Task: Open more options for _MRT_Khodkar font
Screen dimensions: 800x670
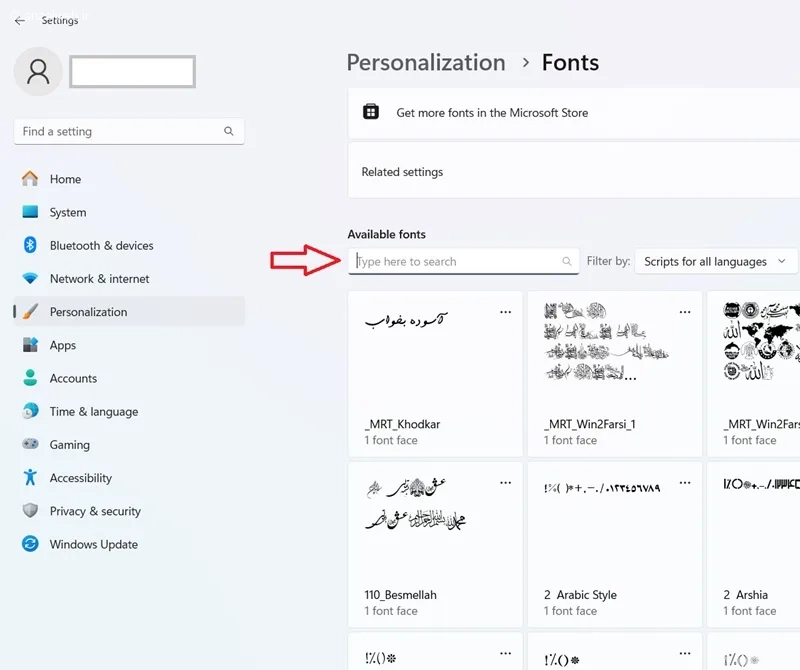Action: (505, 312)
